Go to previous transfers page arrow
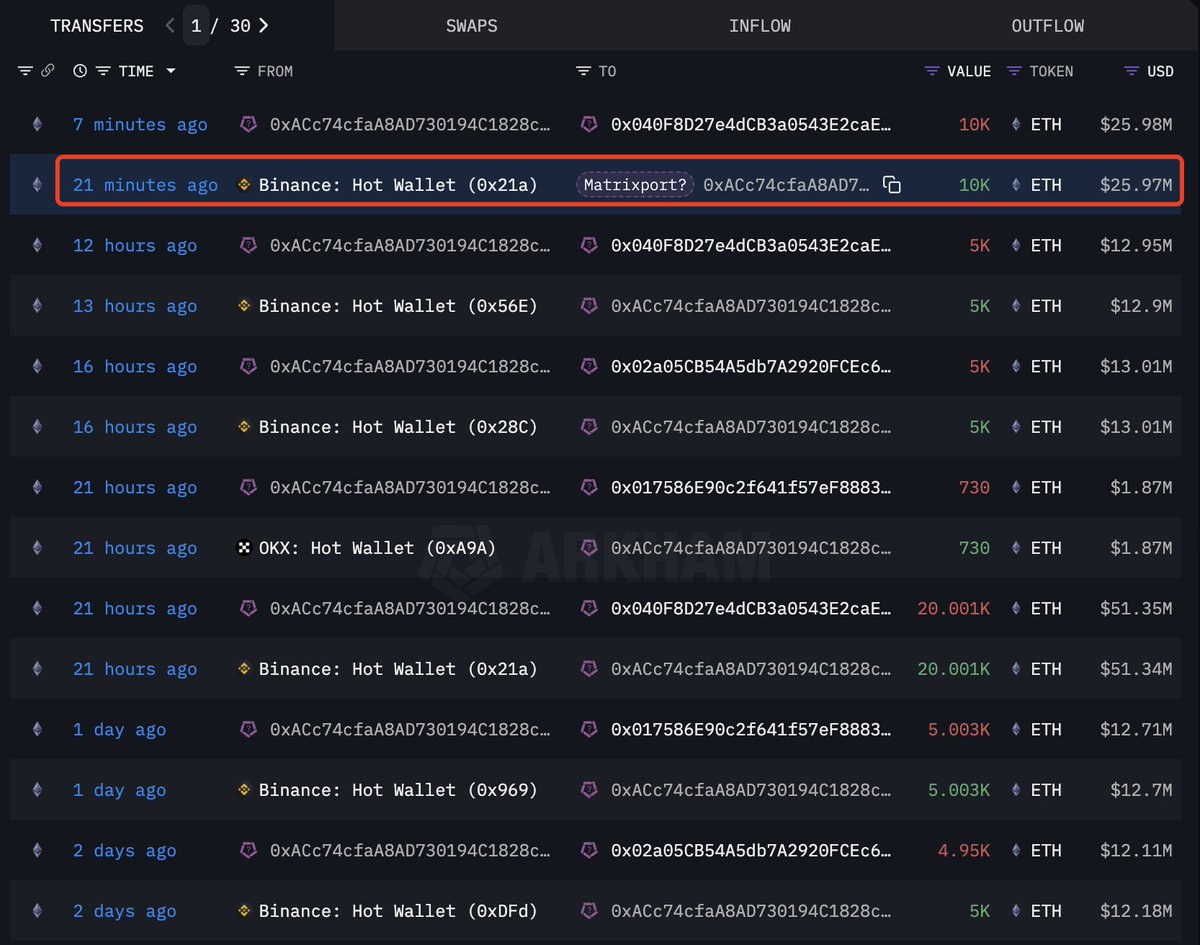1200x945 pixels. click(x=170, y=26)
